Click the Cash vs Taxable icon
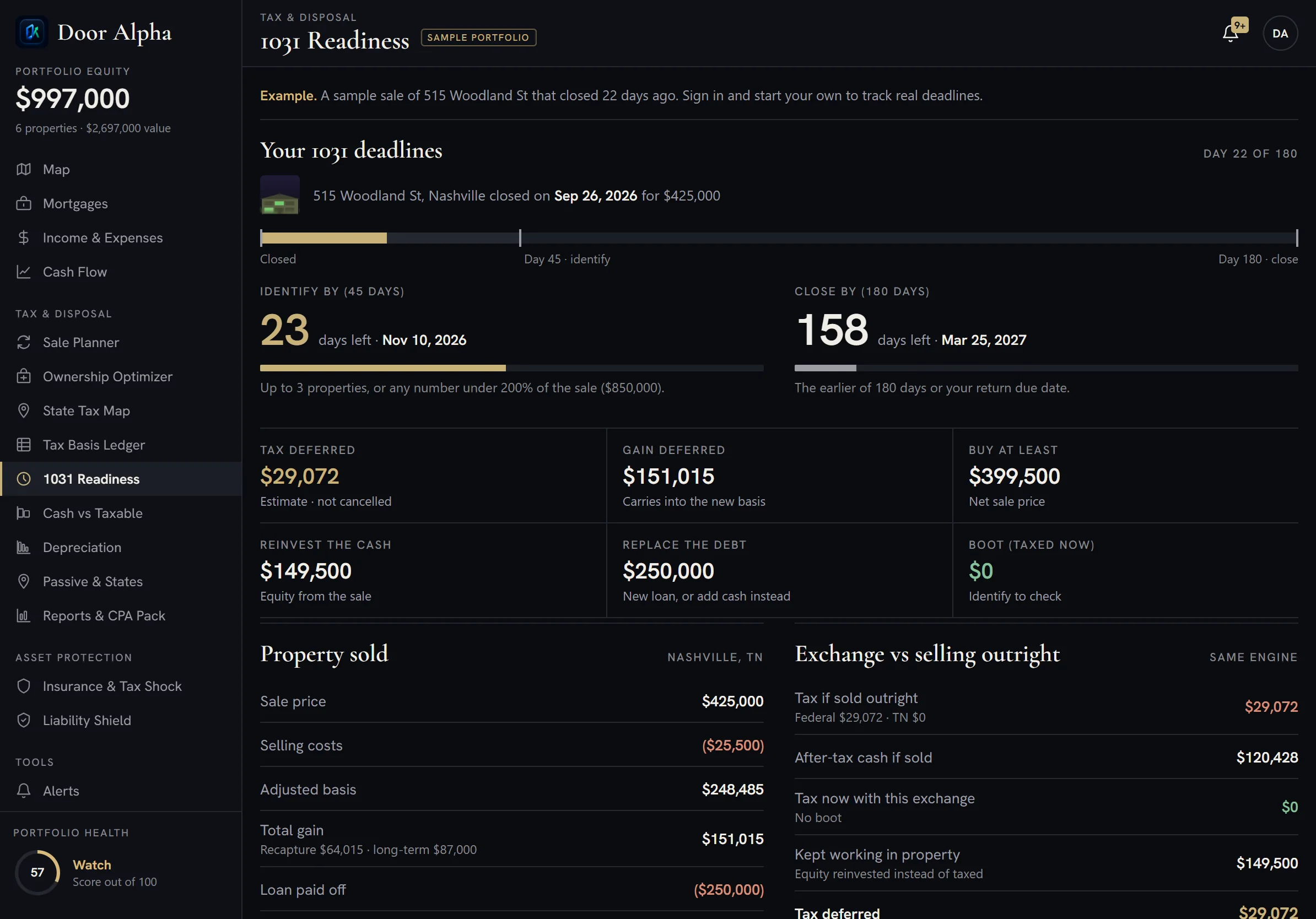Screen dimensions: 1316x919 pyautogui.click(x=24, y=513)
